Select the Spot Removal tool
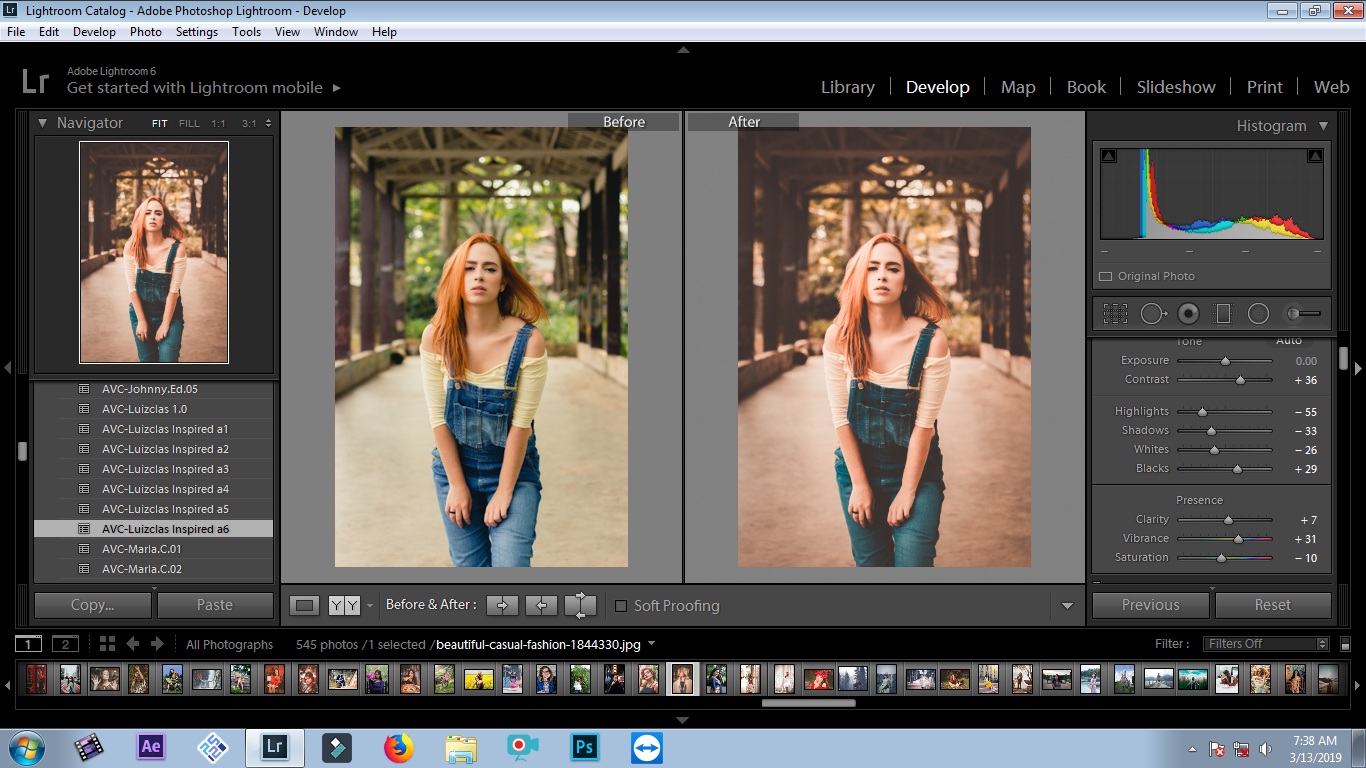Image resolution: width=1366 pixels, height=768 pixels. [1152, 314]
